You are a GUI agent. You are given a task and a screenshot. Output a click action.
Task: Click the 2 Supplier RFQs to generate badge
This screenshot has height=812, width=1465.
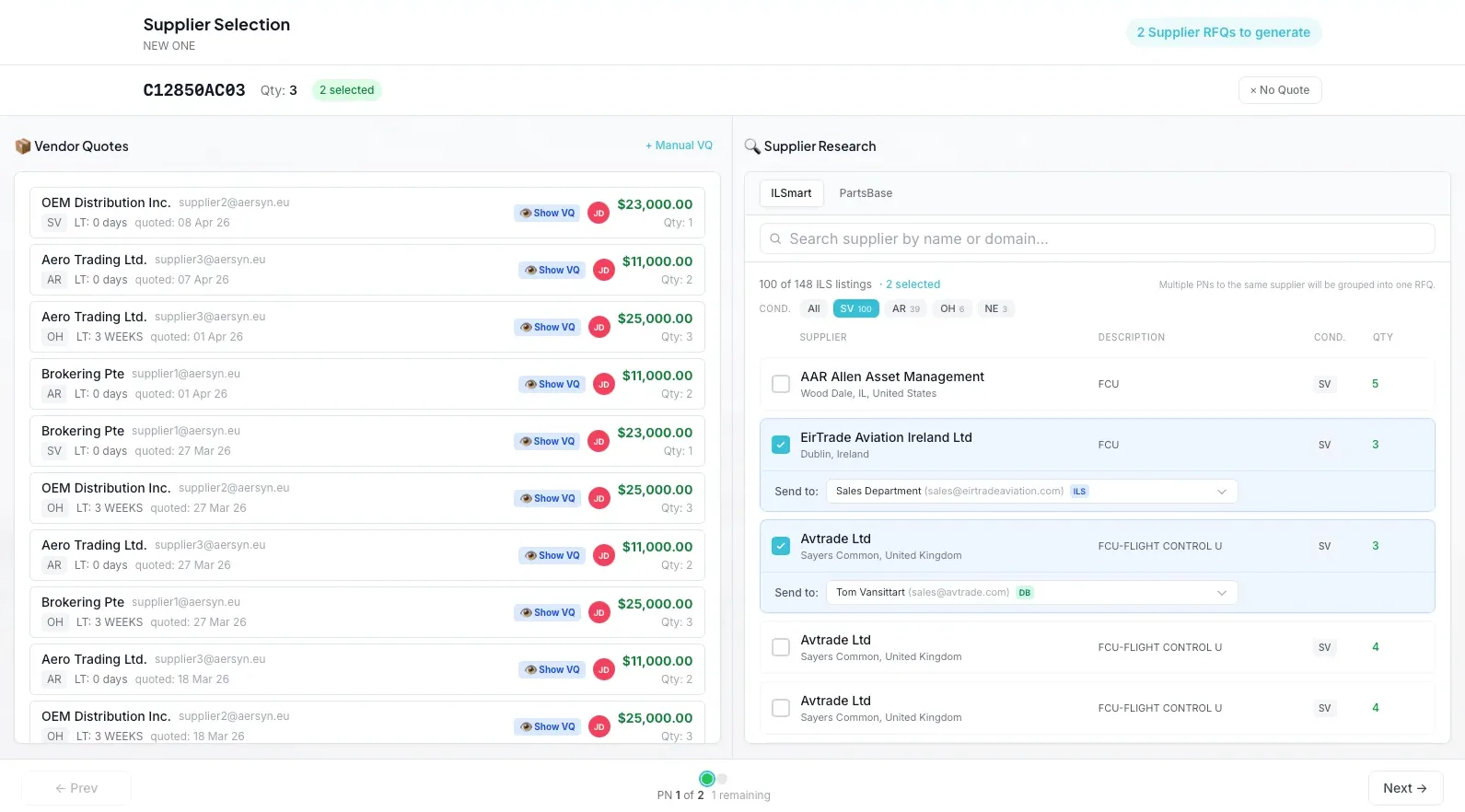click(1224, 32)
